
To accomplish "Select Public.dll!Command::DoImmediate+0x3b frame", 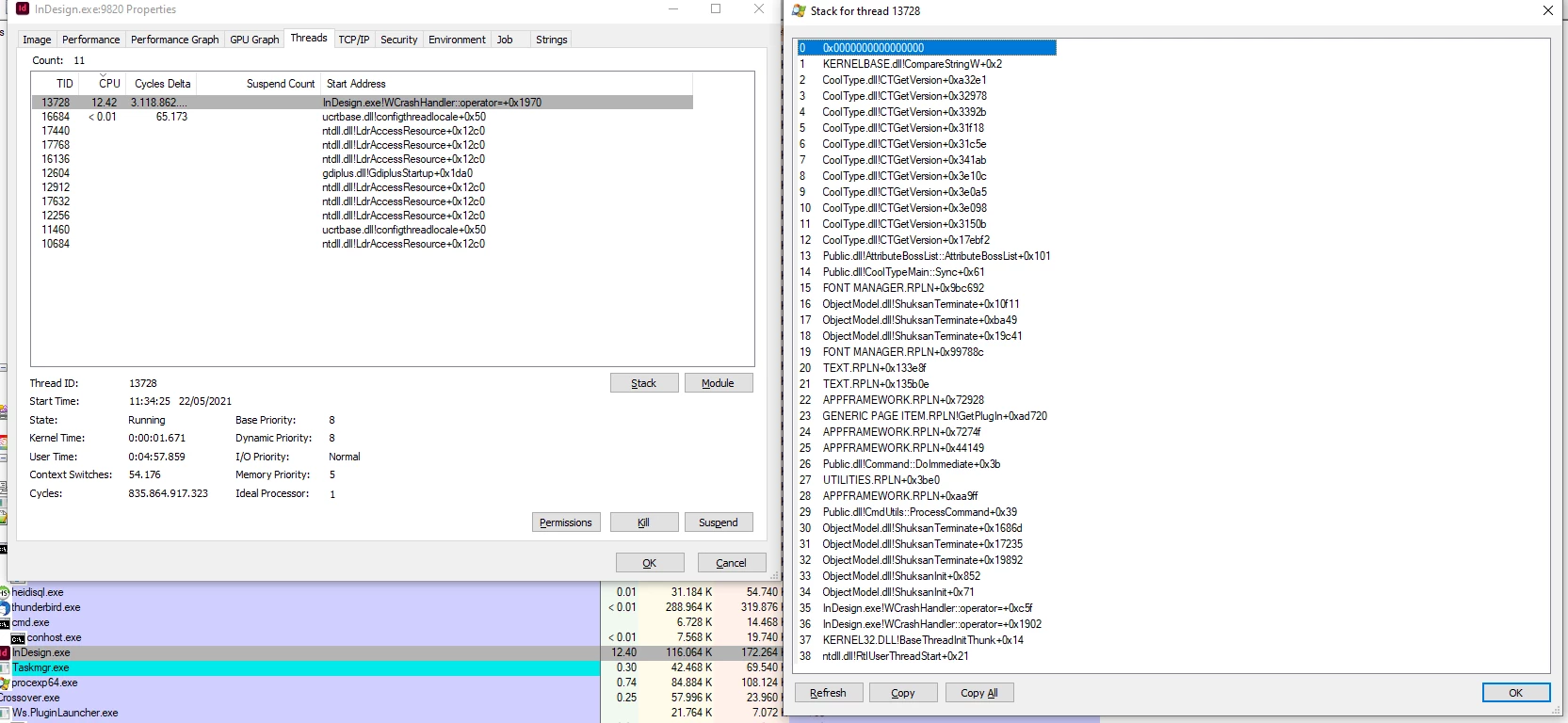I will pyautogui.click(x=911, y=464).
